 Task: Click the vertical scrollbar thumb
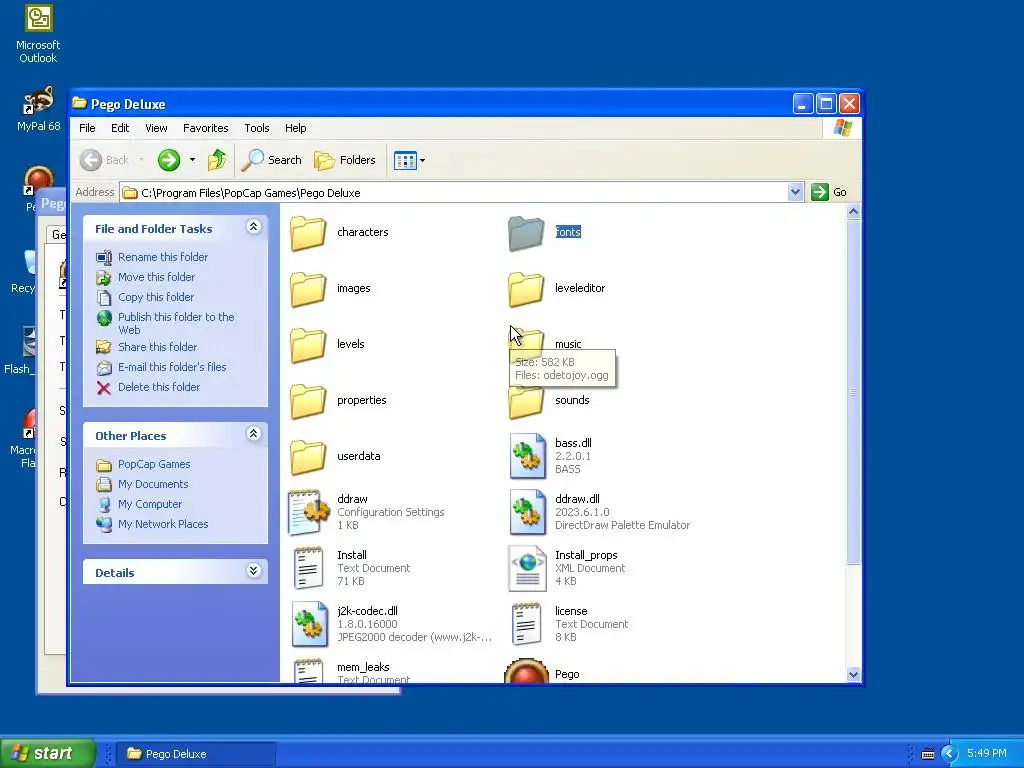point(853,392)
